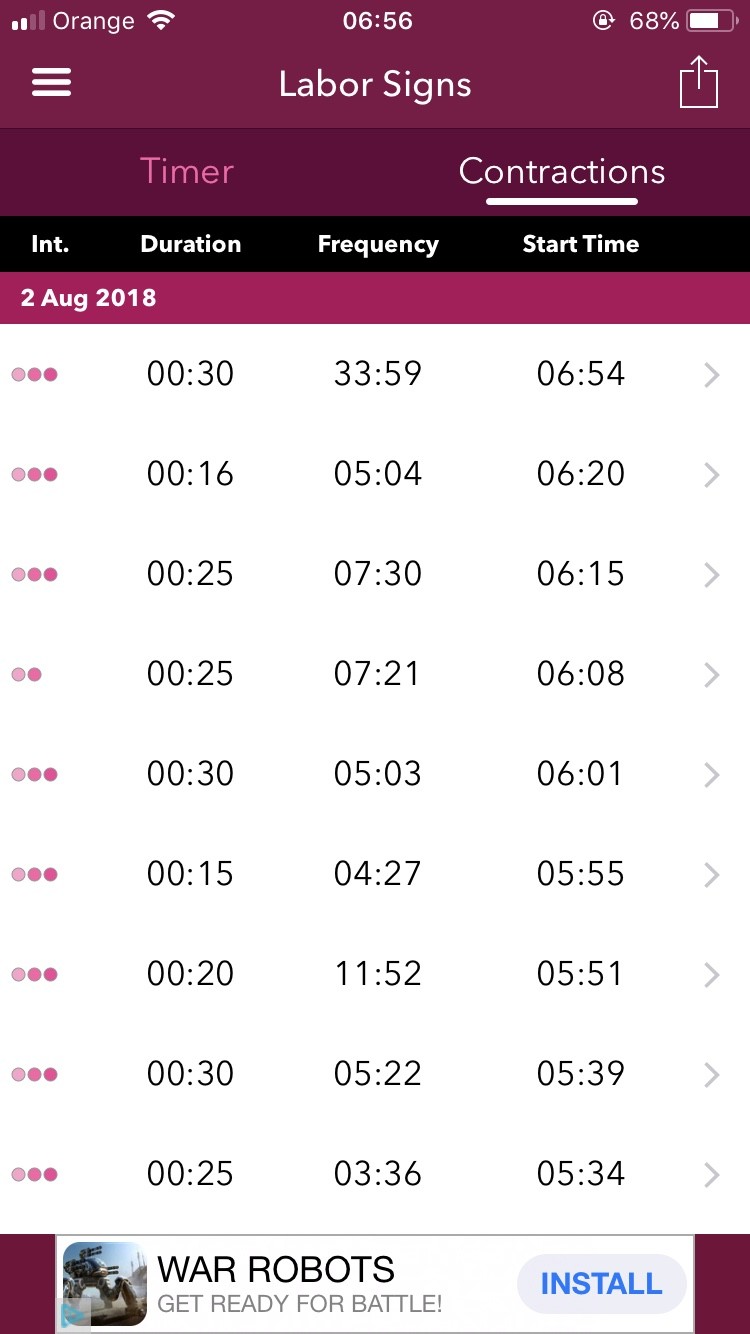Select the Contractions tab
The image size is (750, 1334).
[561, 171]
